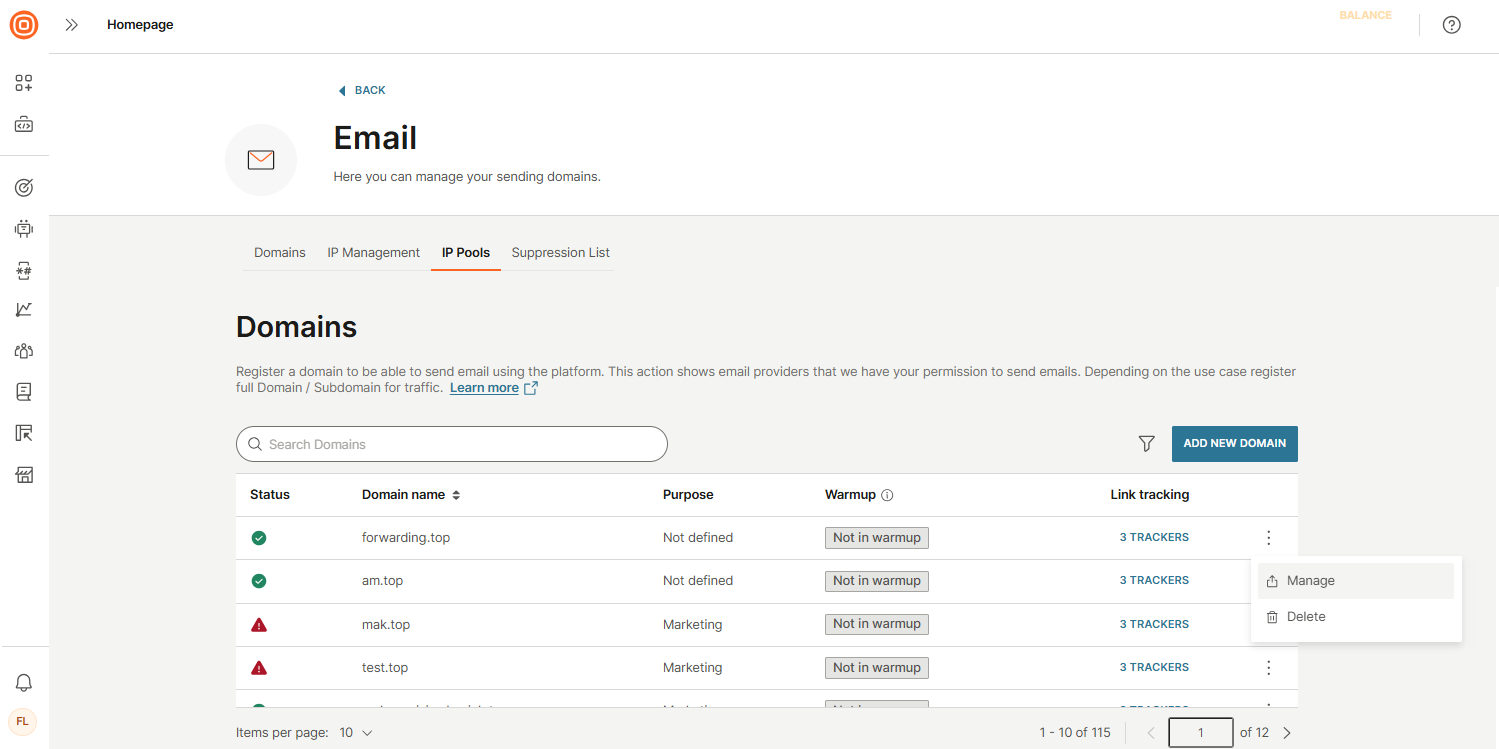
Task: Select the API/code icon in the sidebar
Action: pos(23,124)
